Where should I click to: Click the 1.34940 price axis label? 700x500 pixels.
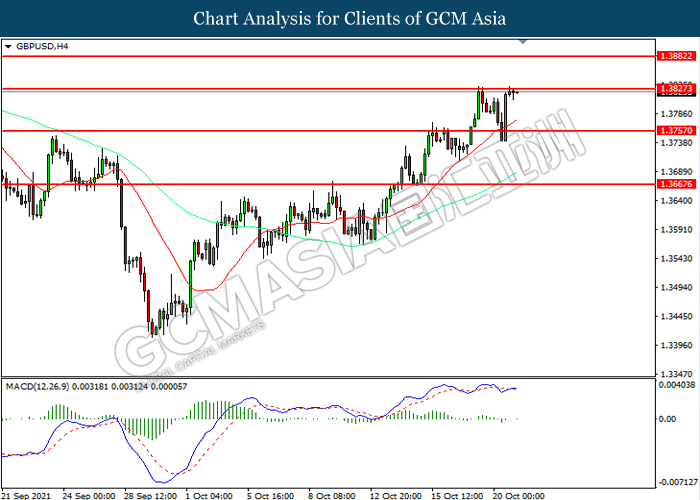click(676, 288)
